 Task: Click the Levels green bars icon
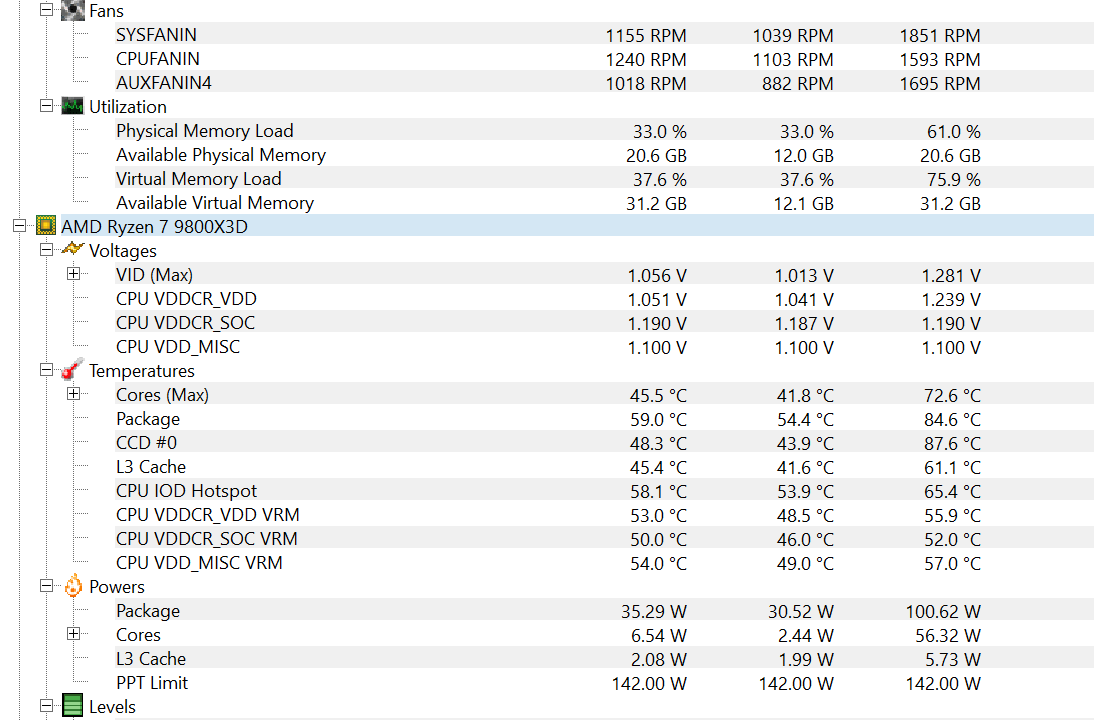point(73,706)
